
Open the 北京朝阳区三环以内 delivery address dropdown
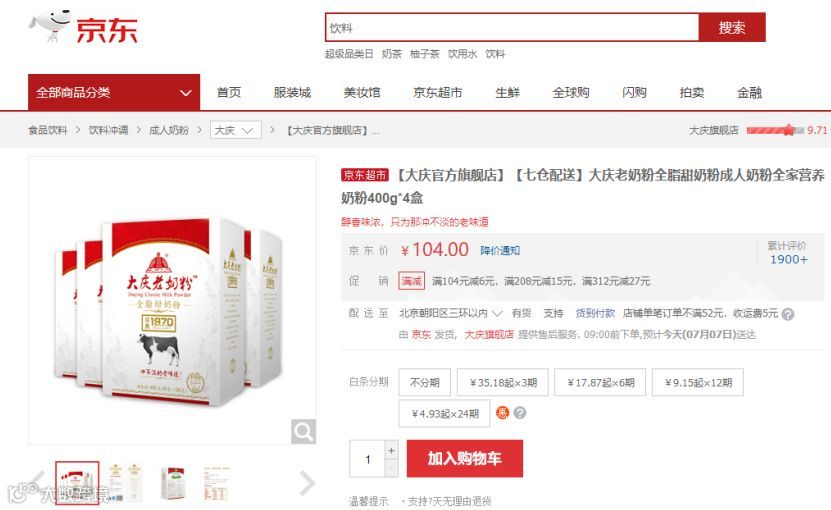(x=450, y=313)
